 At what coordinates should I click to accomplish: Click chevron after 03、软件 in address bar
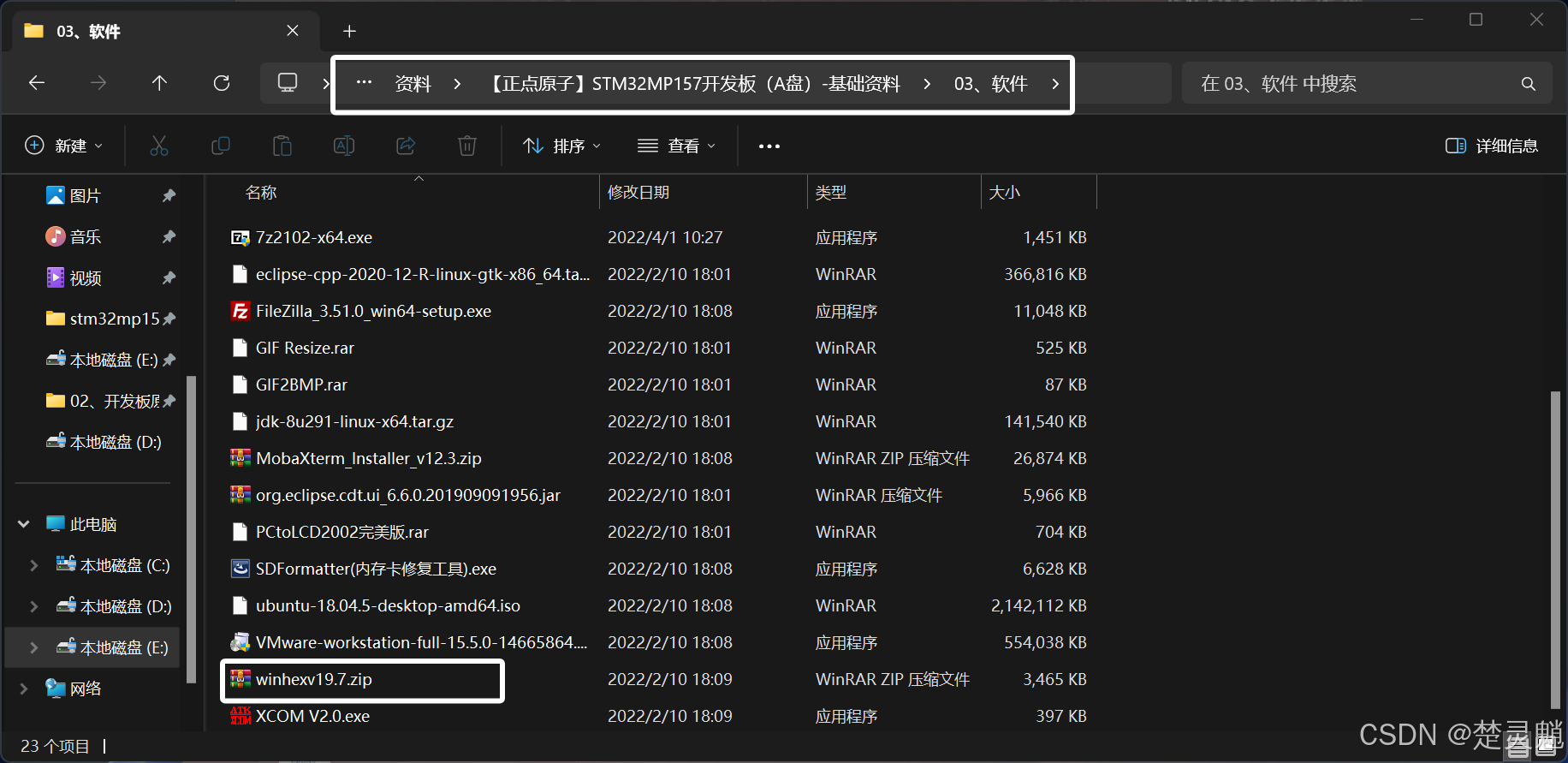pyautogui.click(x=1055, y=84)
